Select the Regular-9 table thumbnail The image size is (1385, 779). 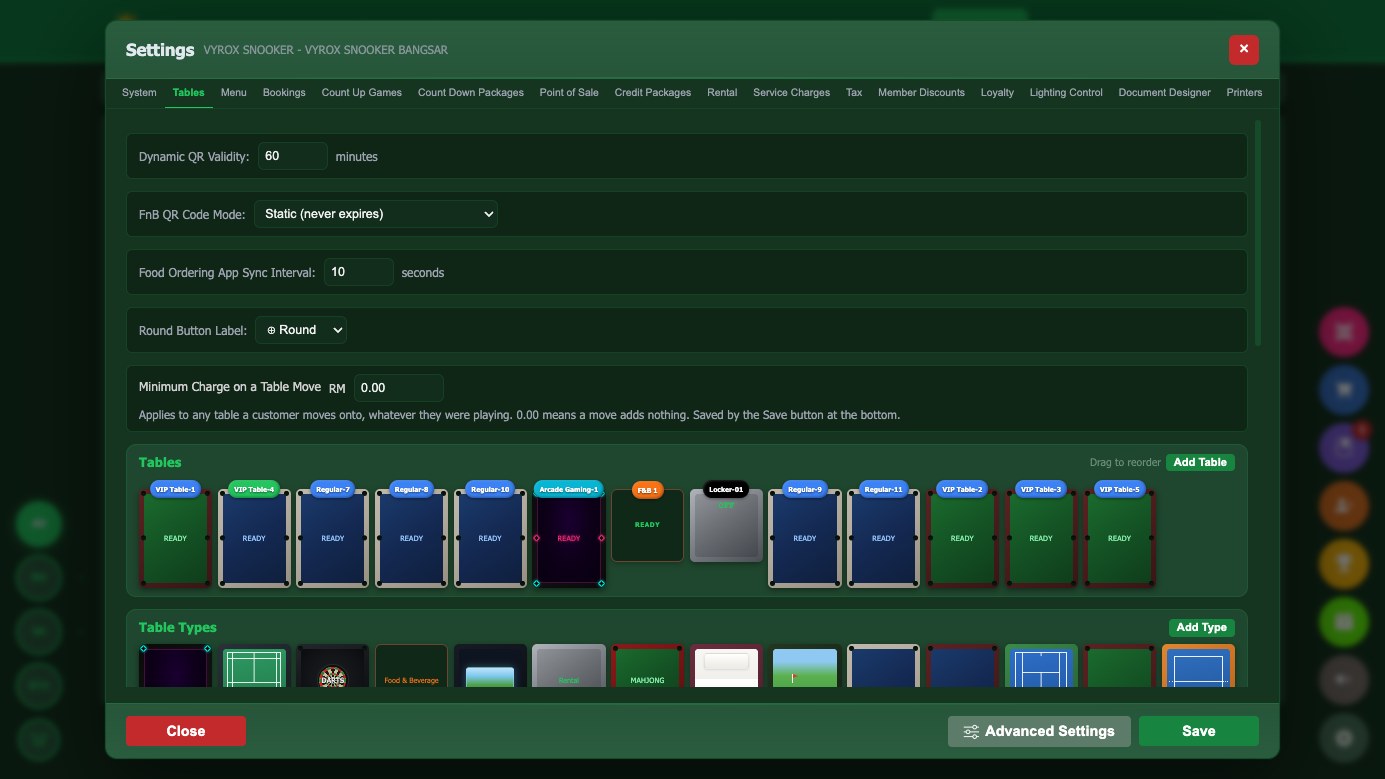pos(805,537)
